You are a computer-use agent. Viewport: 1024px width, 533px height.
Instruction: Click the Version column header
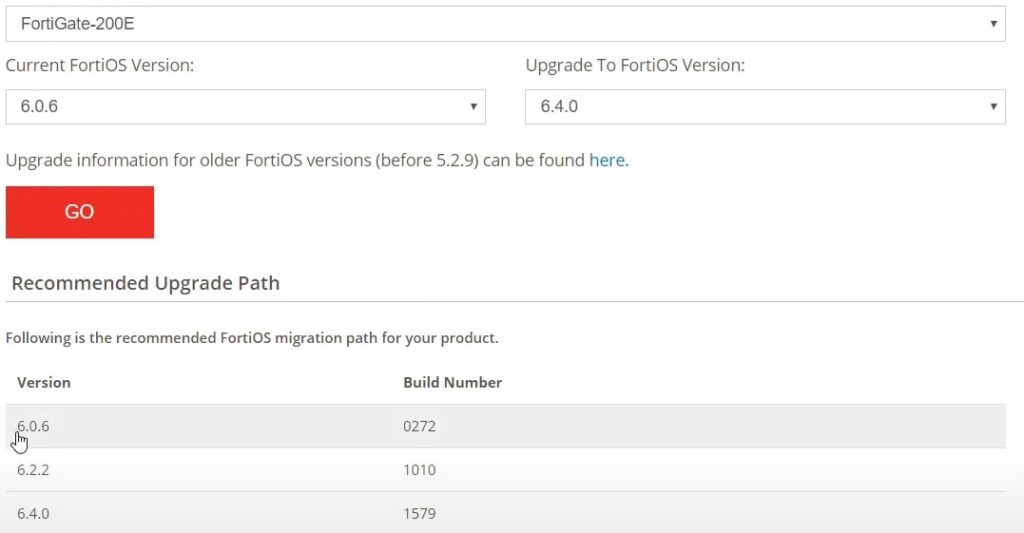click(44, 382)
